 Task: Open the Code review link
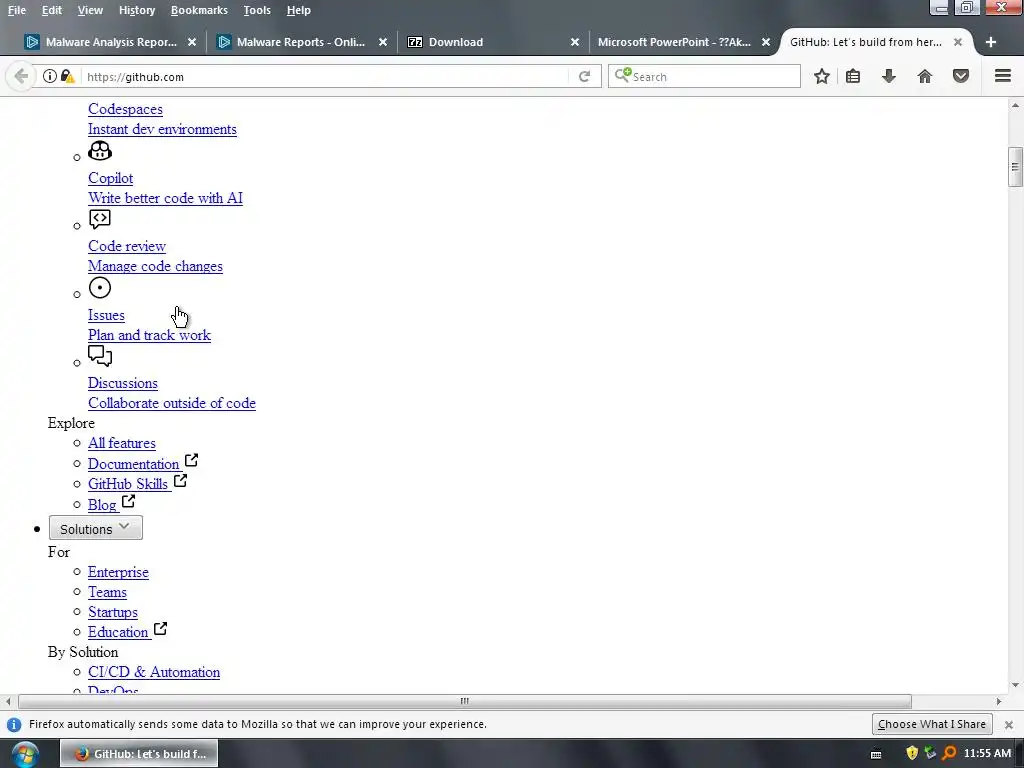point(127,246)
